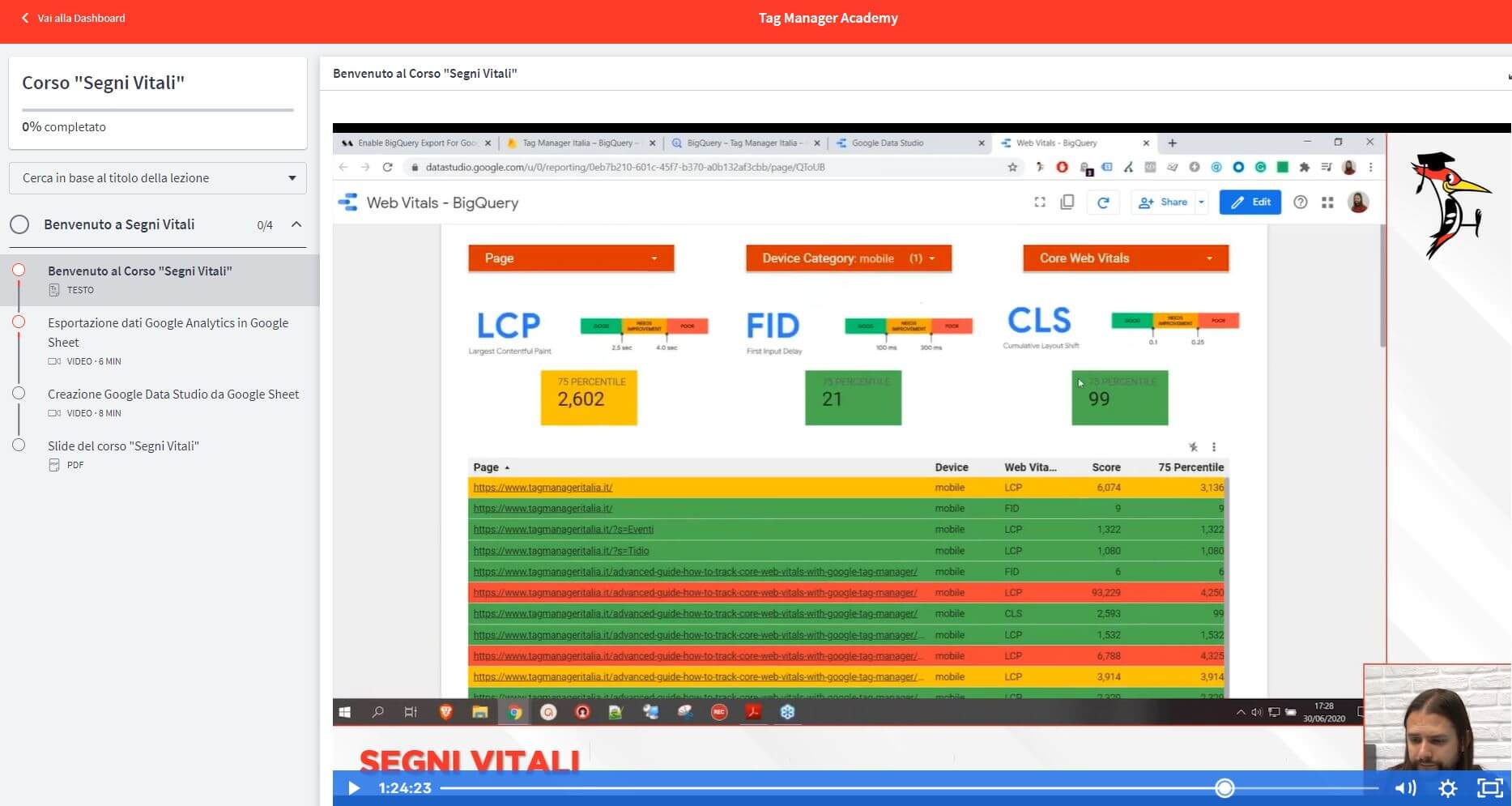1512x806 pixels.
Task: Bookmark page with star icon
Action: [1012, 167]
